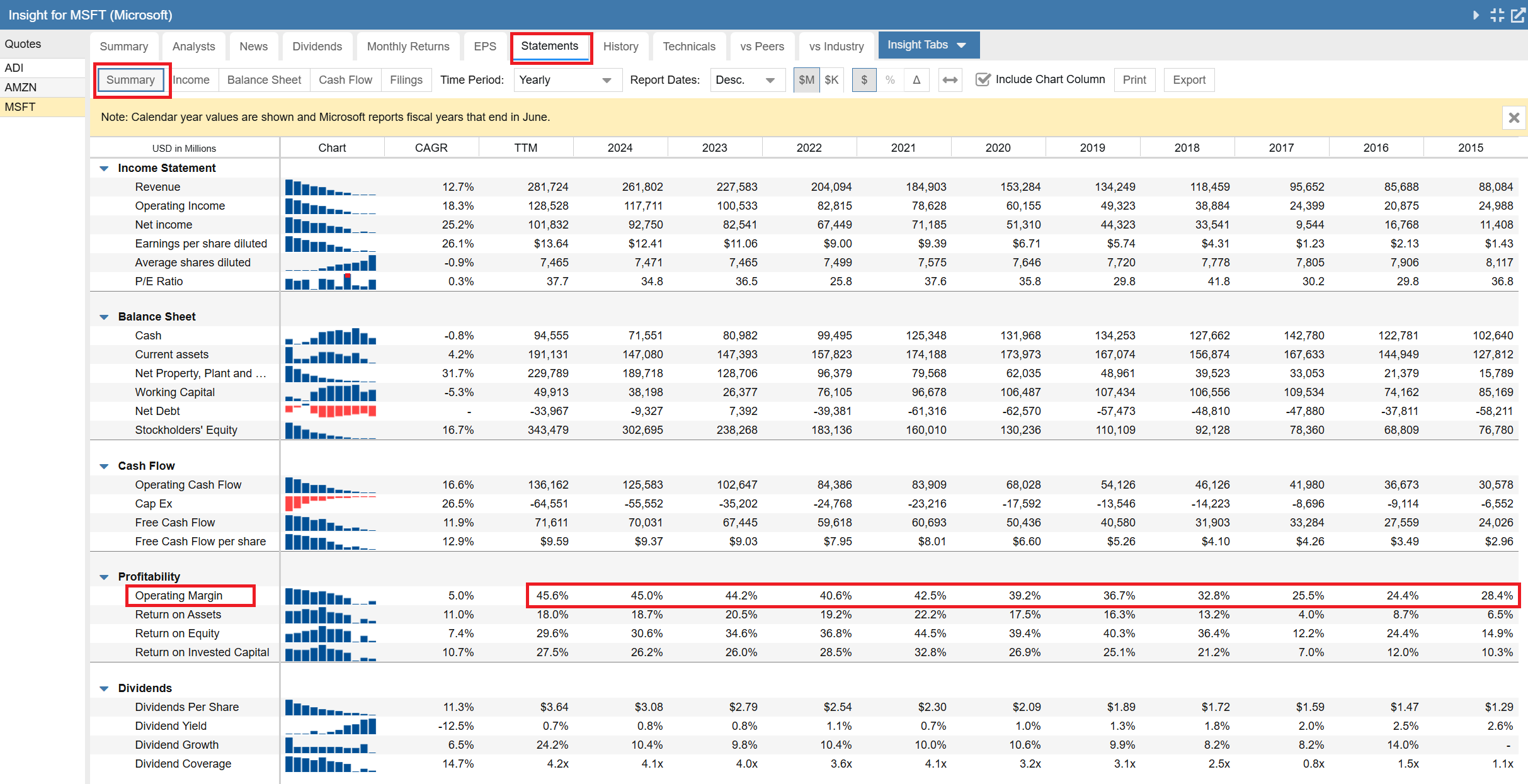The image size is (1528, 784).
Task: Switch to the Technicals tab
Action: tap(688, 47)
